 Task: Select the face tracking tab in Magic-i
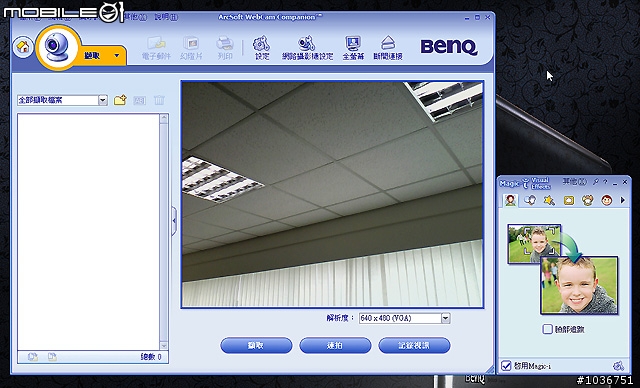click(x=510, y=200)
